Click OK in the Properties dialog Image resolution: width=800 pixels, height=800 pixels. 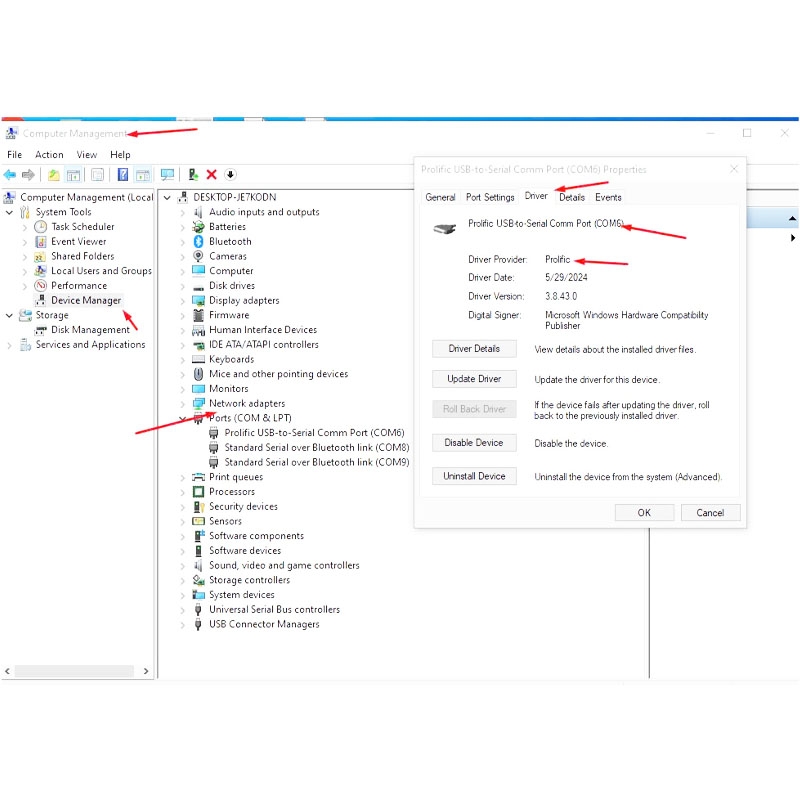[644, 513]
